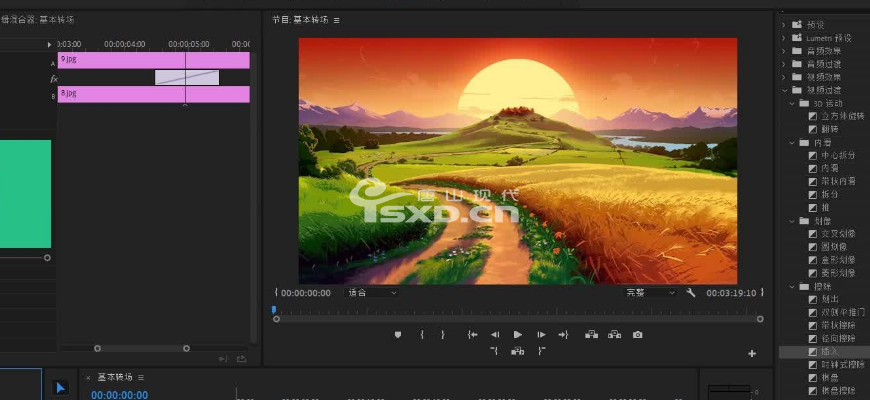Screen dimensions: 870x400
Task: Click the Mark Out brace button
Action: (443, 335)
